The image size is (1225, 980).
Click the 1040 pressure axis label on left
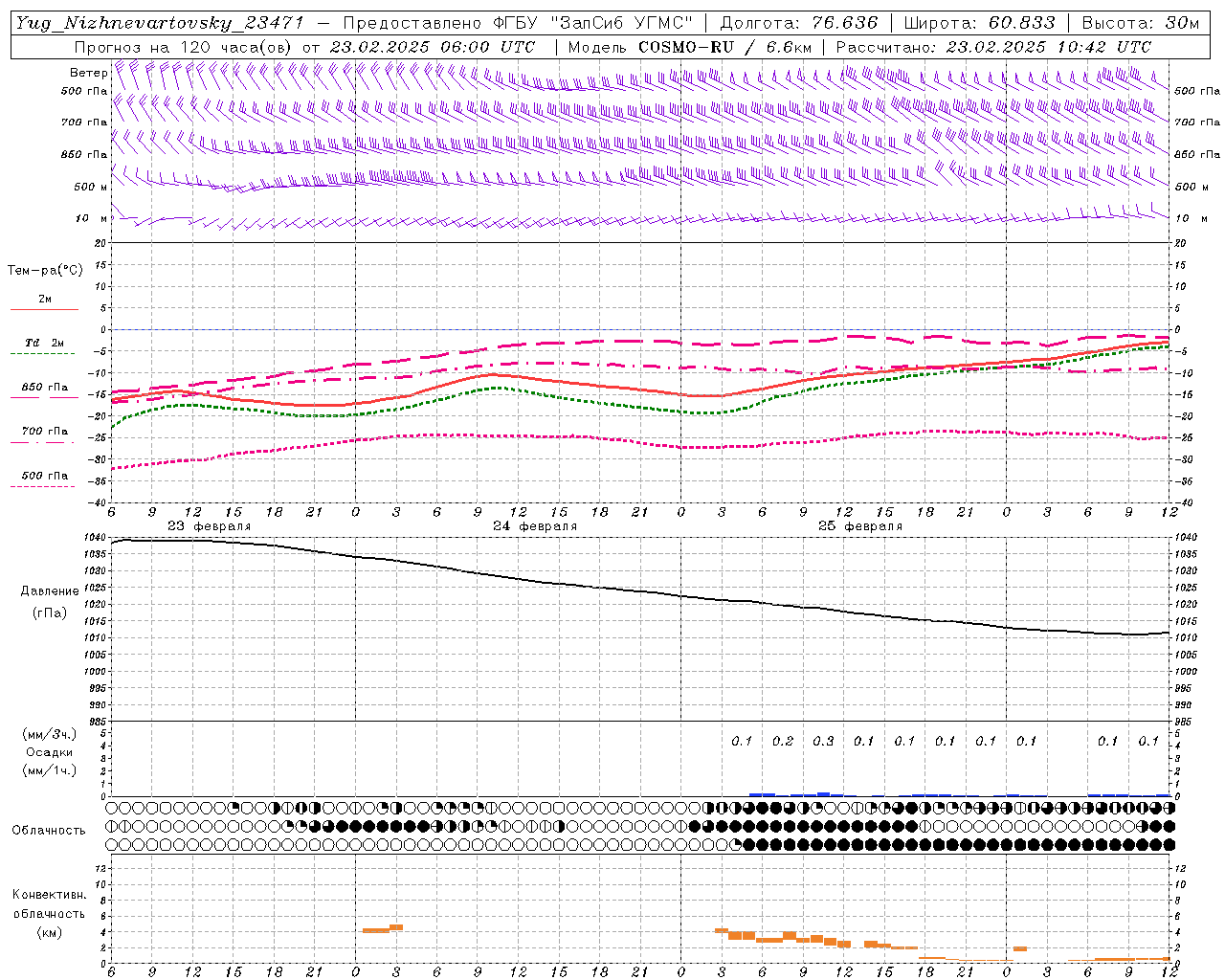tap(97, 538)
